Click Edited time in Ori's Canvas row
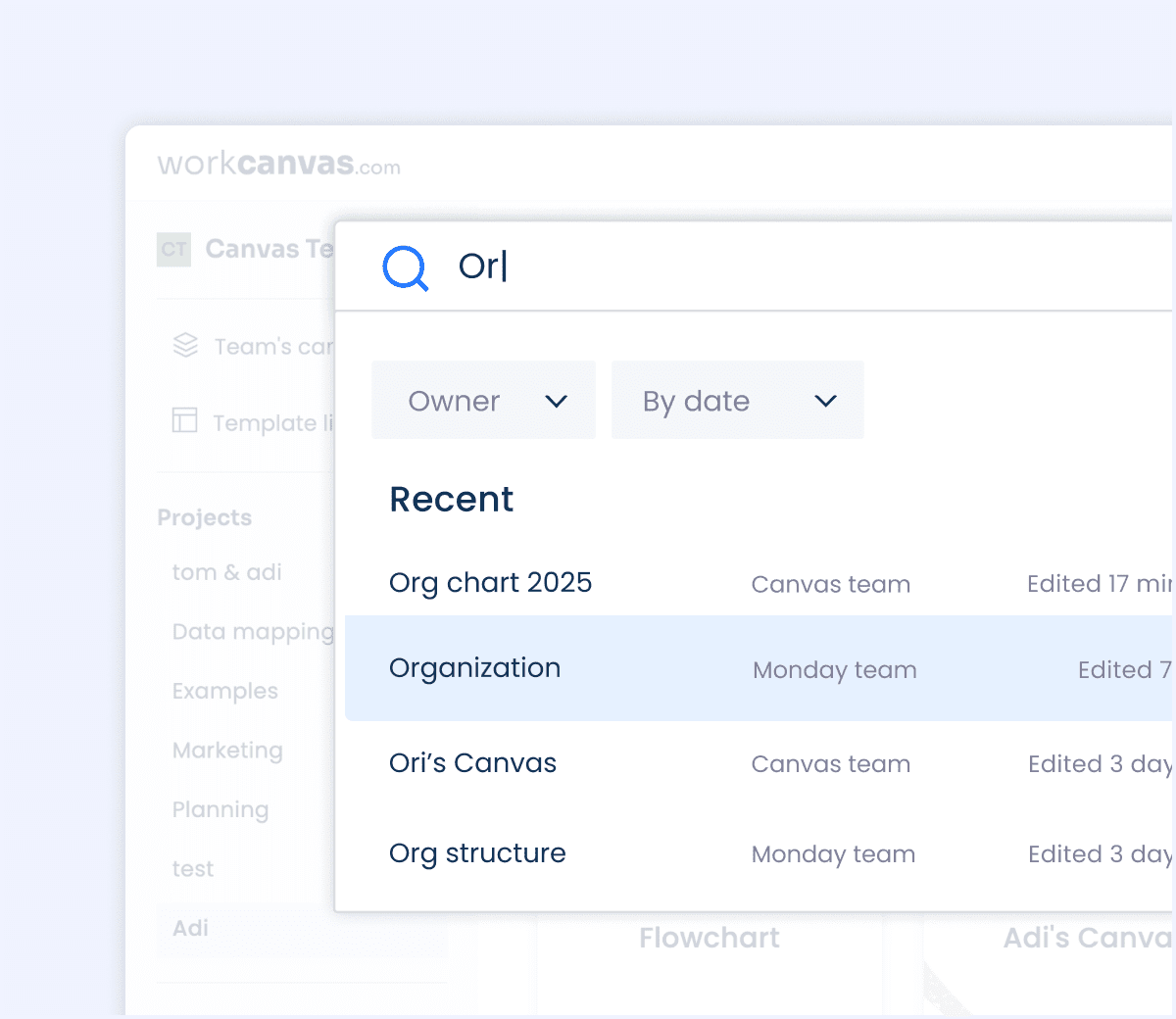The width and height of the screenshot is (1176, 1019). [1100, 764]
